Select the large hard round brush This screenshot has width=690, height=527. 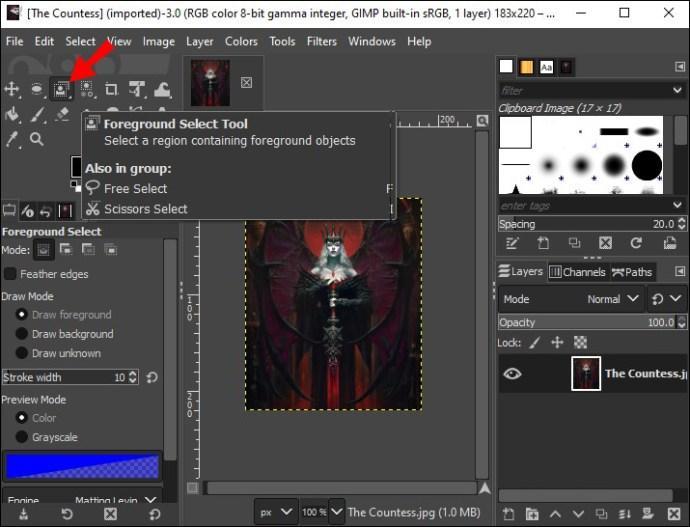647,165
